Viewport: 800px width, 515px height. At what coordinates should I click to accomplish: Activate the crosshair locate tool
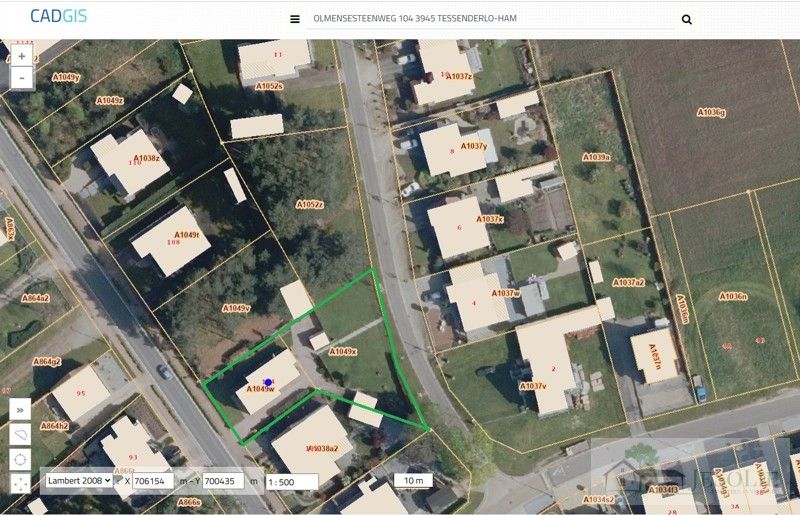20,459
